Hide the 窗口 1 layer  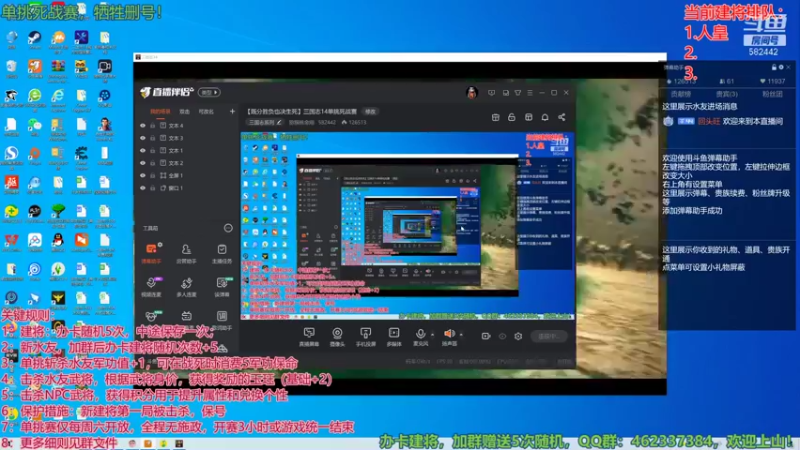143,188
